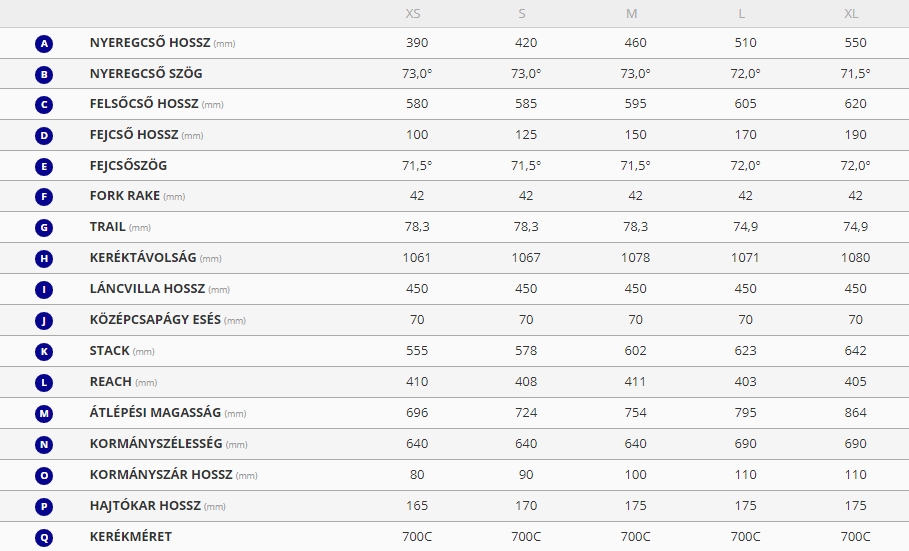Click the 864 standover value for XL
This screenshot has height=551, width=909.
(x=854, y=412)
